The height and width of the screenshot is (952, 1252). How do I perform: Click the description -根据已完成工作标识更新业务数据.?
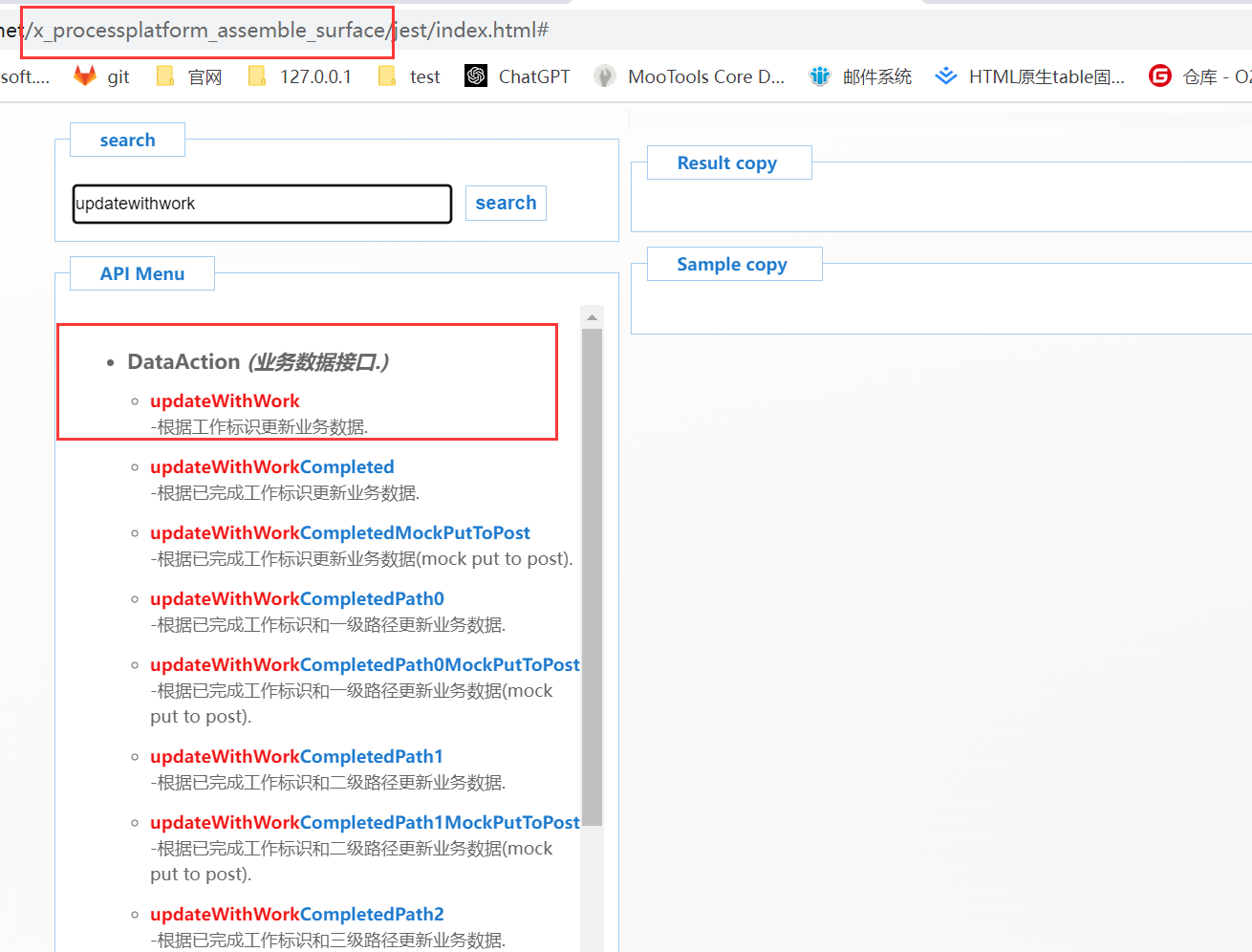285,492
